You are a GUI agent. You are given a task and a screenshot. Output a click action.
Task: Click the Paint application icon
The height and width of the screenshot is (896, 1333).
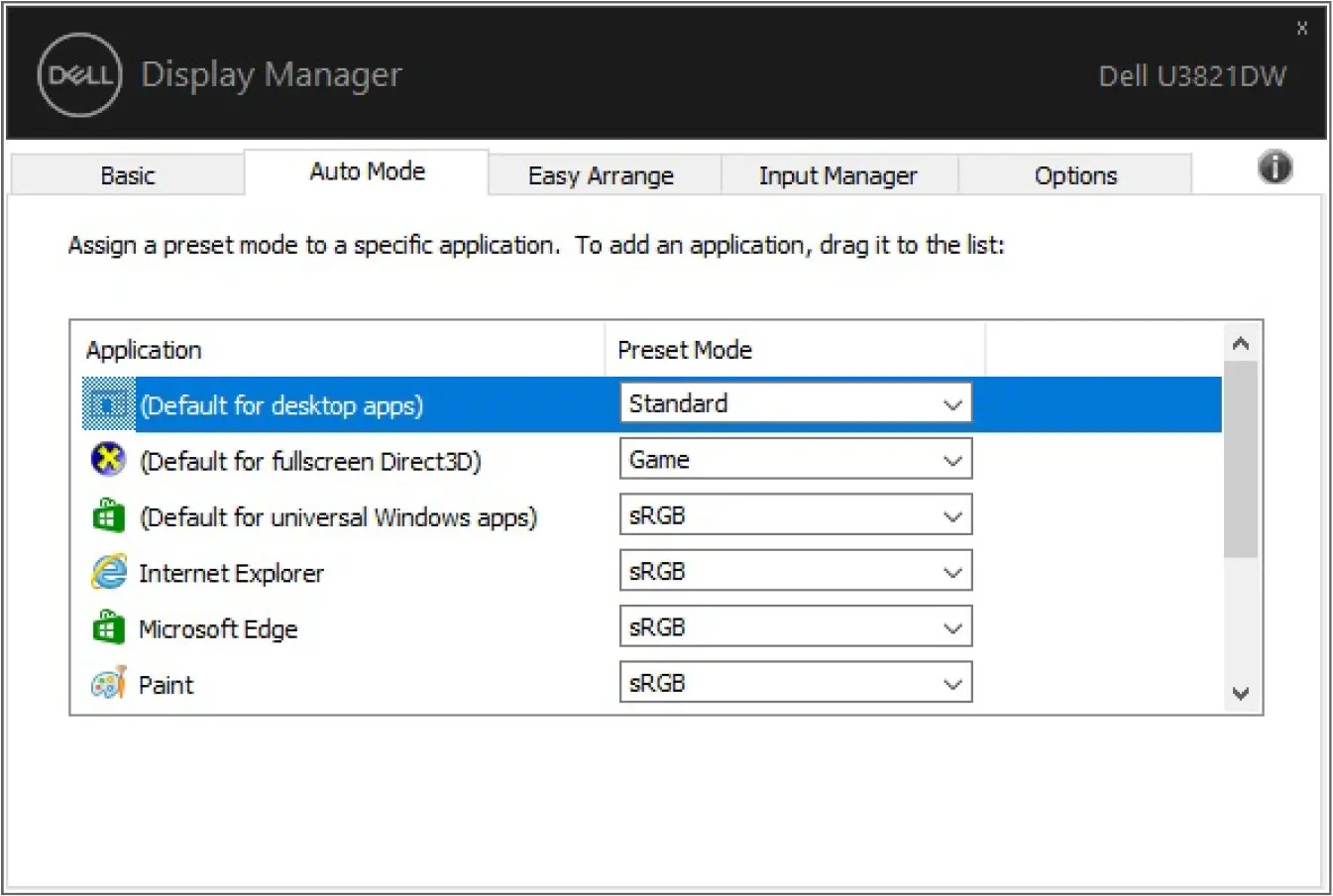(107, 683)
